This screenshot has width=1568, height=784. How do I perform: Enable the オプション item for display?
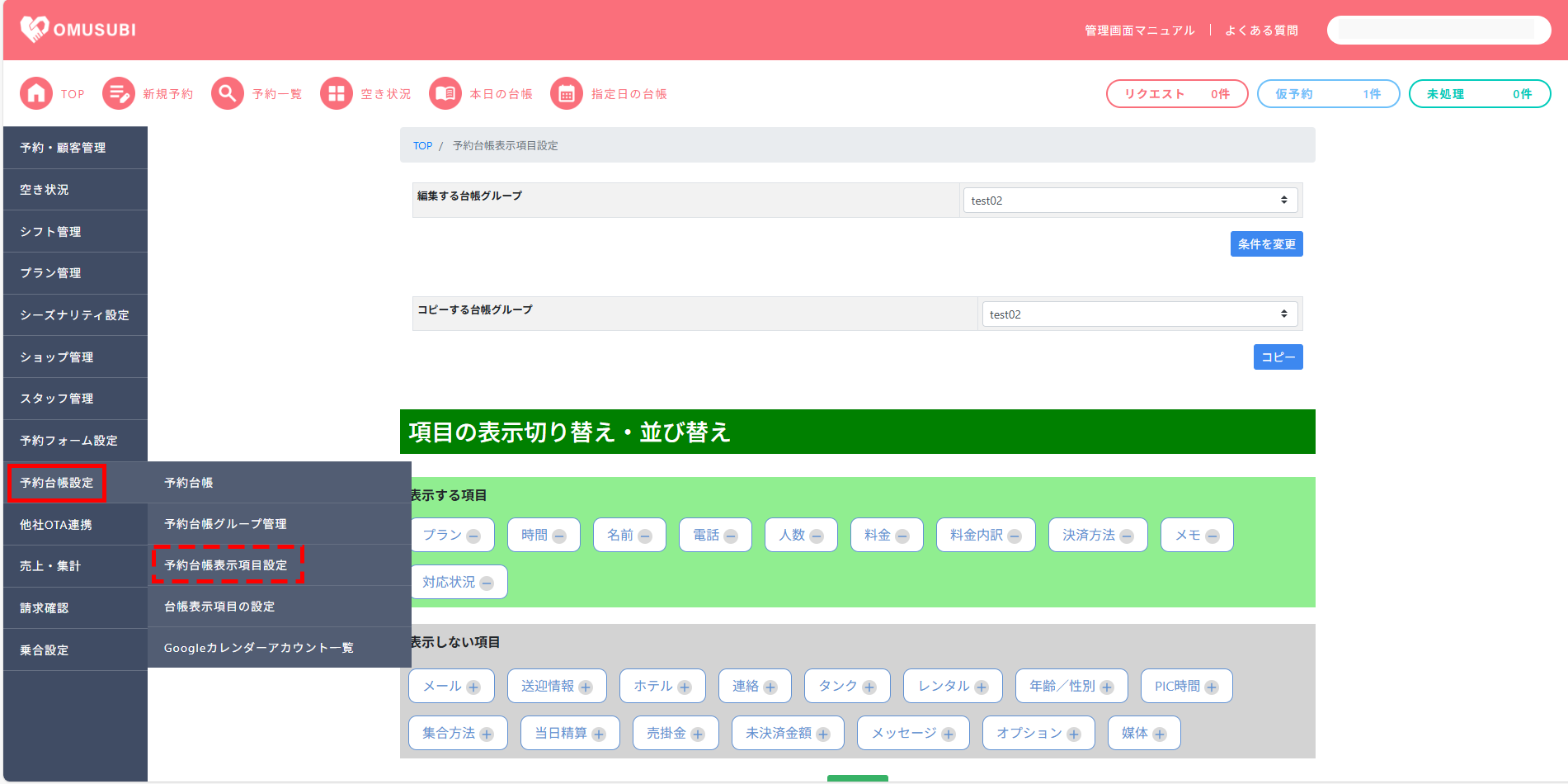(x=1074, y=734)
